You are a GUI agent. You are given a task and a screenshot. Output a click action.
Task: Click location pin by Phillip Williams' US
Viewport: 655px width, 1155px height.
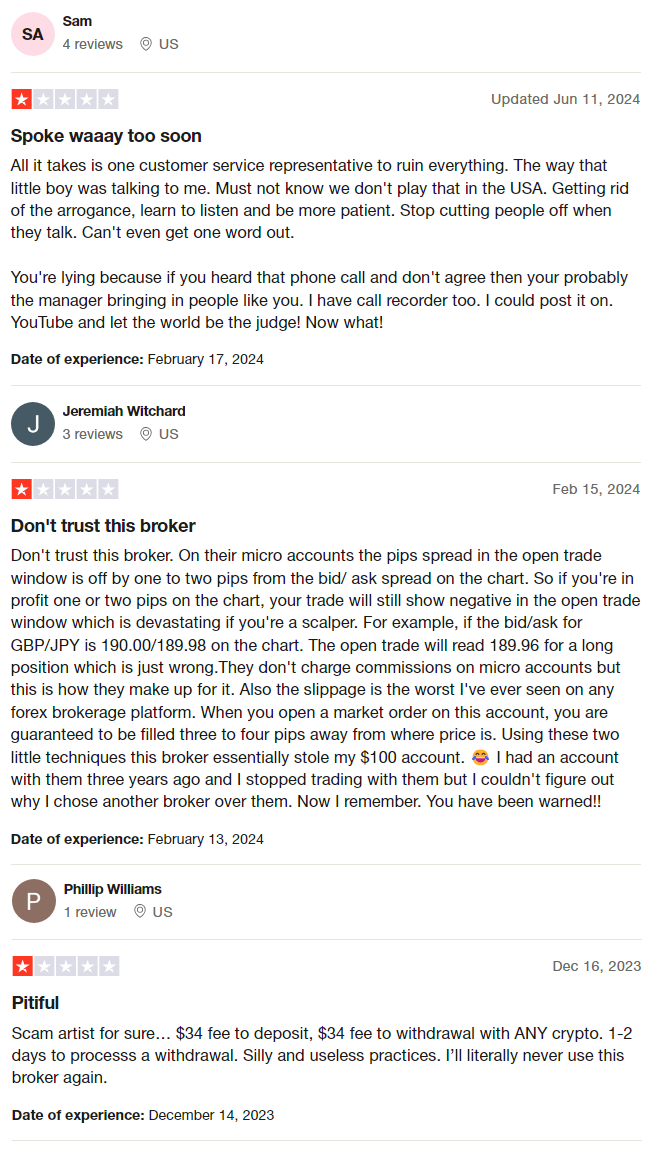(x=140, y=912)
